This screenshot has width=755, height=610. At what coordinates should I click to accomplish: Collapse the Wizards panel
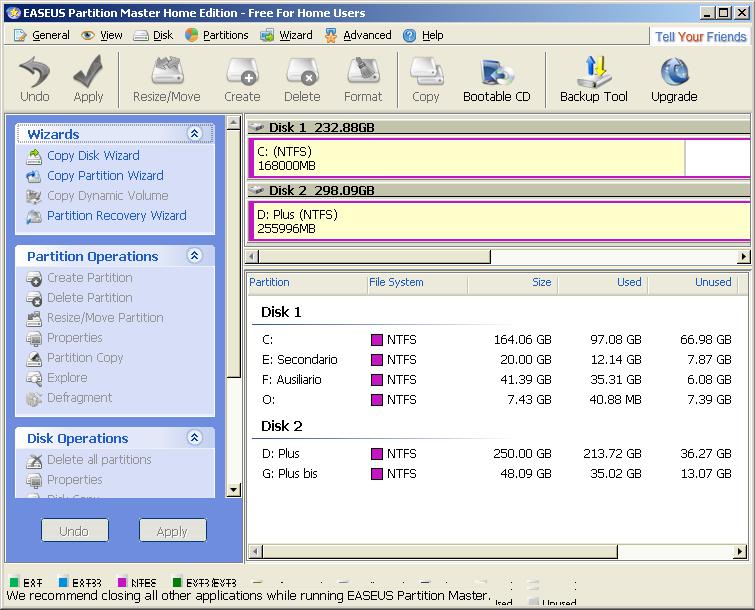coord(195,134)
